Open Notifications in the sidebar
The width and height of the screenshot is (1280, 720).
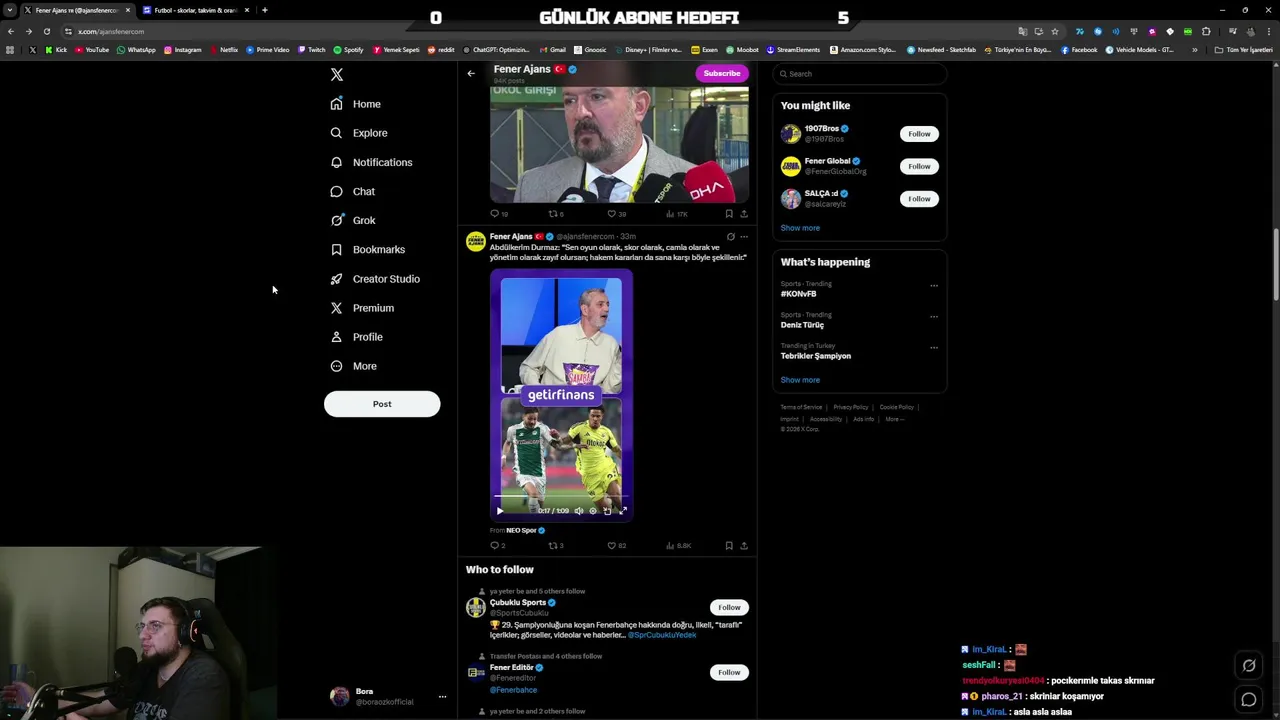pyautogui.click(x=371, y=162)
